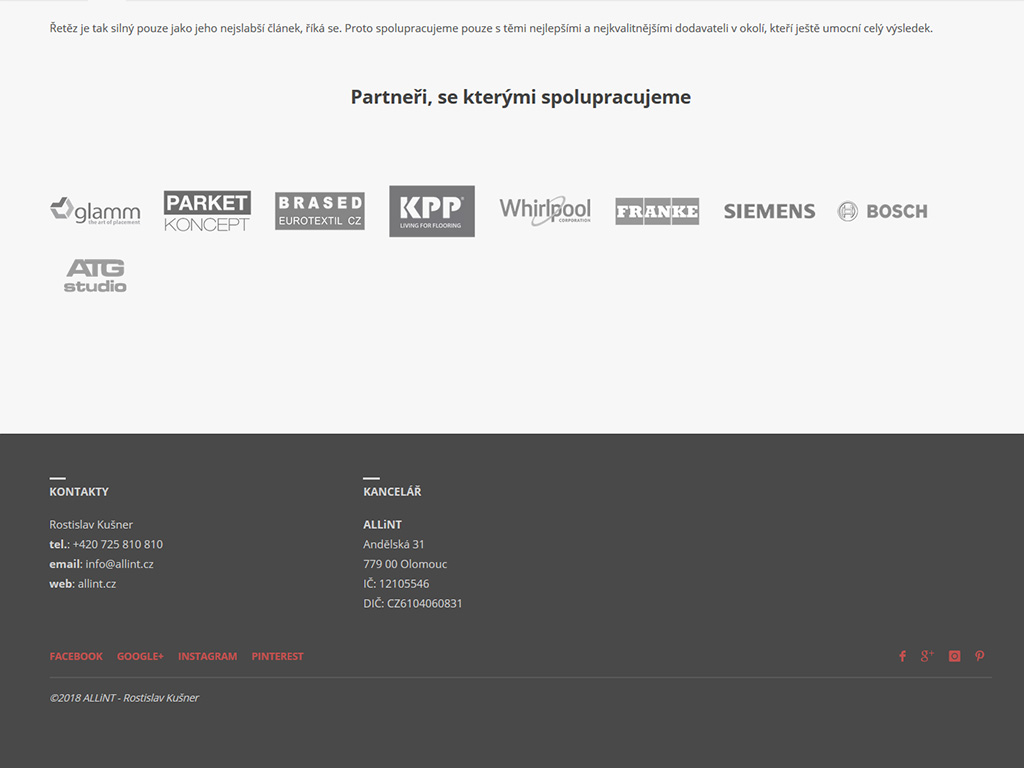Click the Google+ icon in the footer

click(x=927, y=656)
